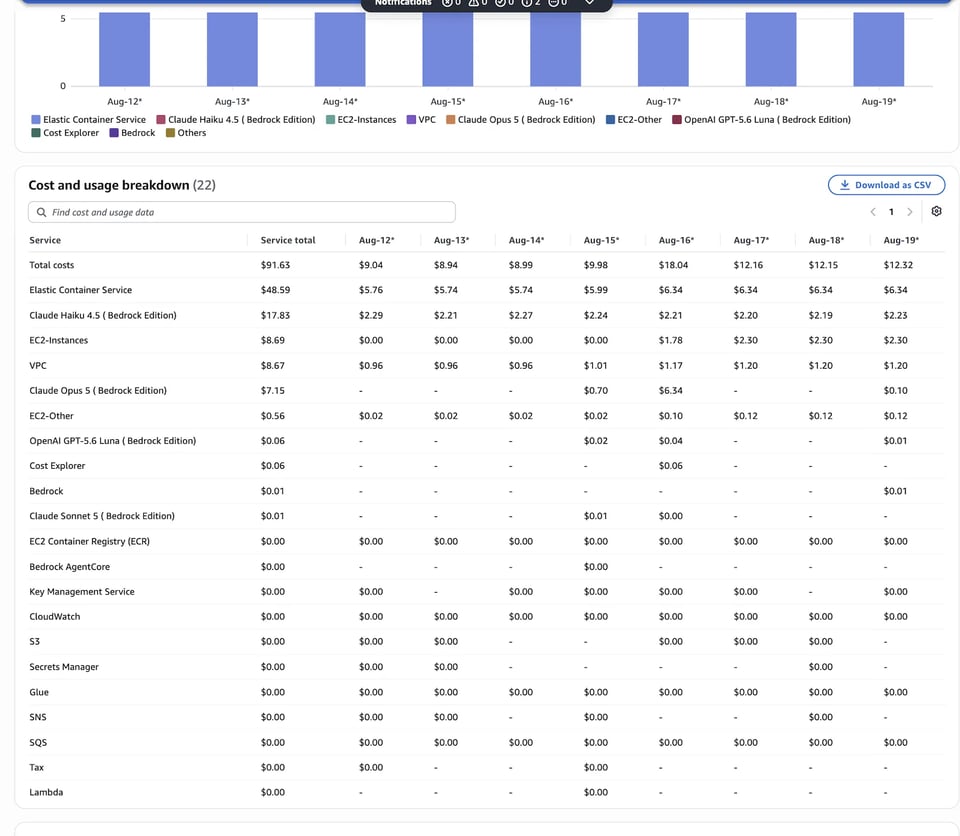Click the Others legend swatch
Viewport: 960px width, 836px height.
pos(170,132)
